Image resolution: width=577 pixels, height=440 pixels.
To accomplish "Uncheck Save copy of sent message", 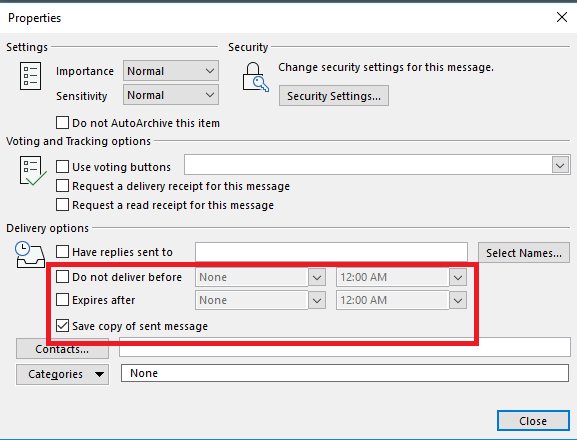I will pos(62,326).
